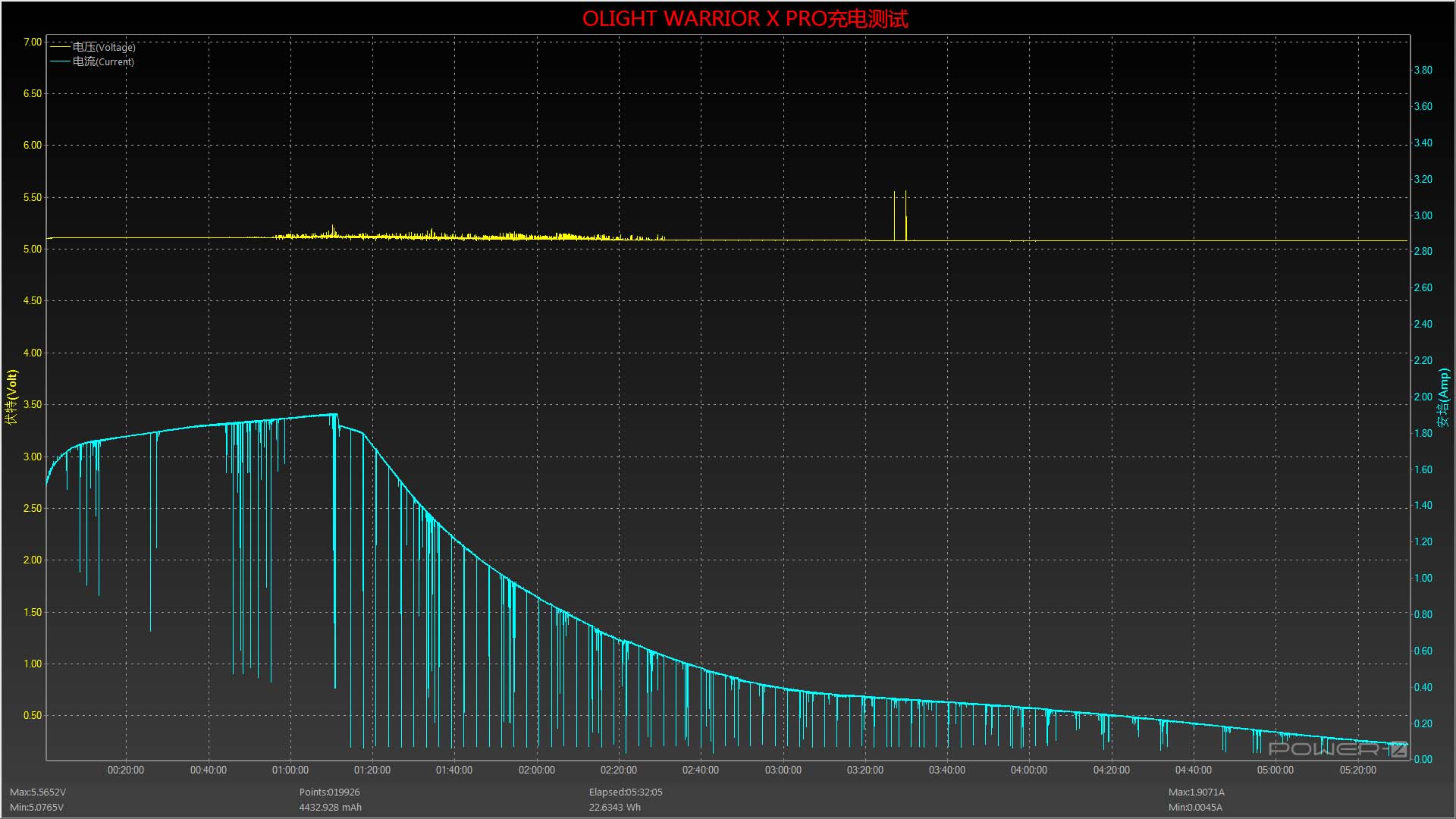Click the 4432.928 mAh capacity readout
The height and width of the screenshot is (819, 1456).
pyautogui.click(x=330, y=807)
